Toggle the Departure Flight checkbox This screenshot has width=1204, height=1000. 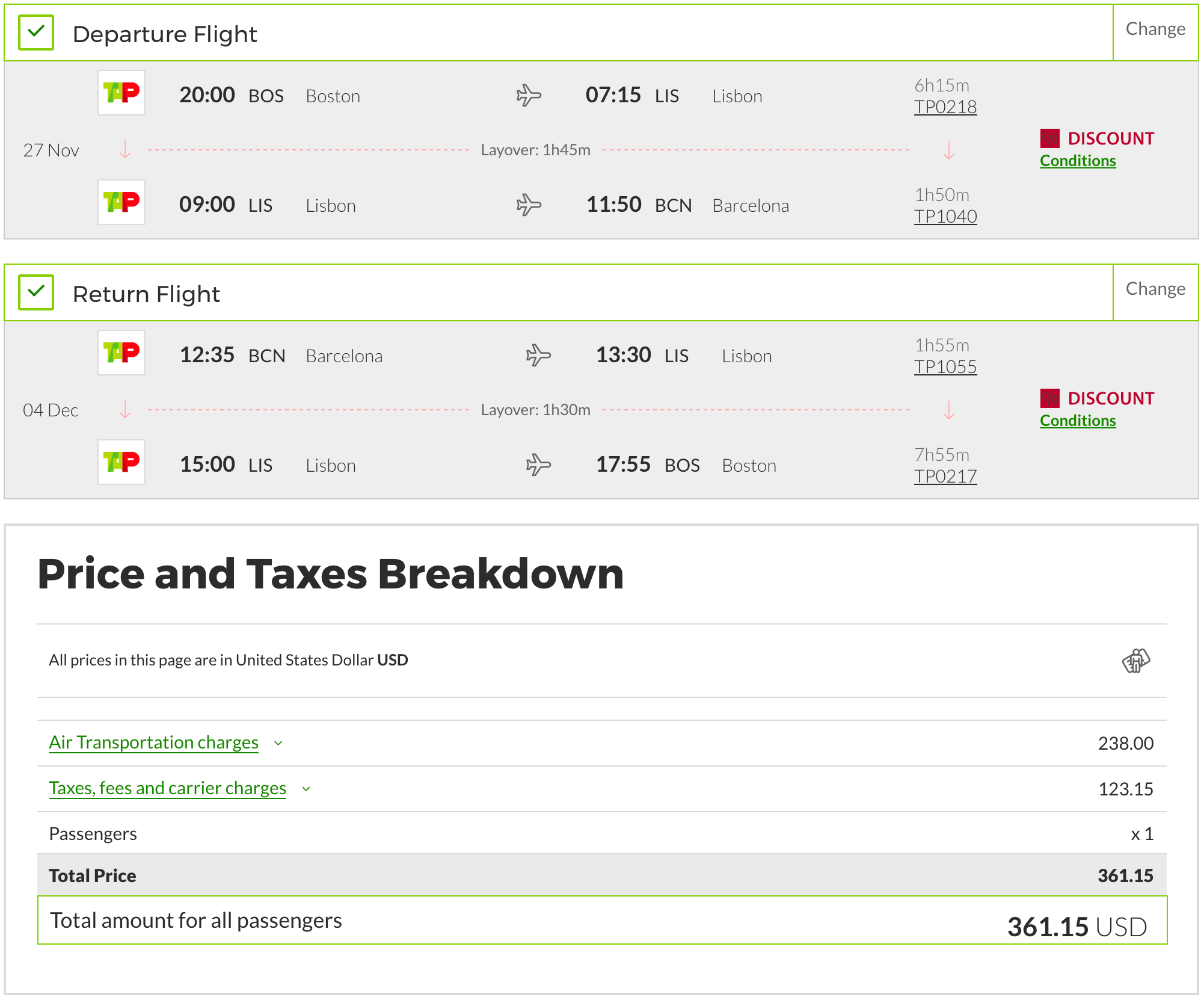36,32
